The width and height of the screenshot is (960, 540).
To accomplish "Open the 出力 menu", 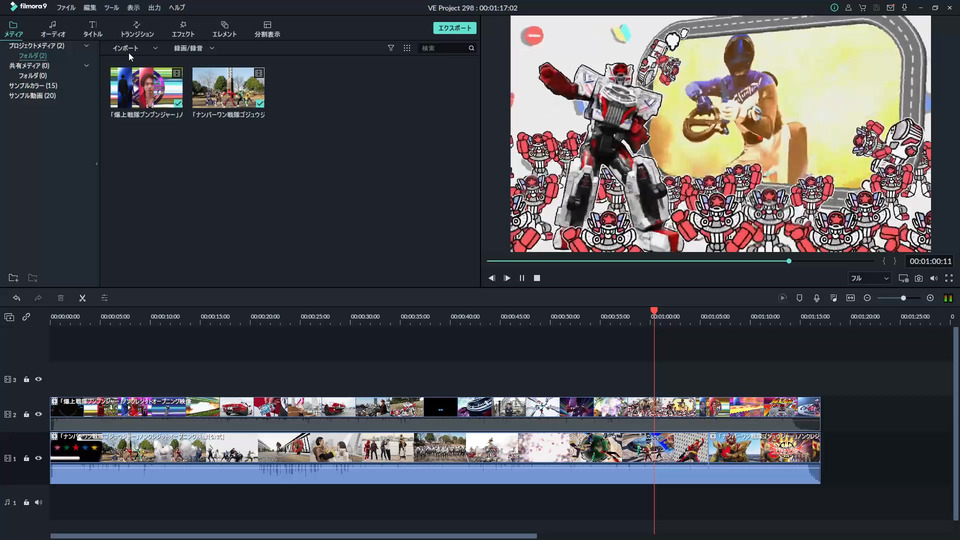I will (x=154, y=8).
